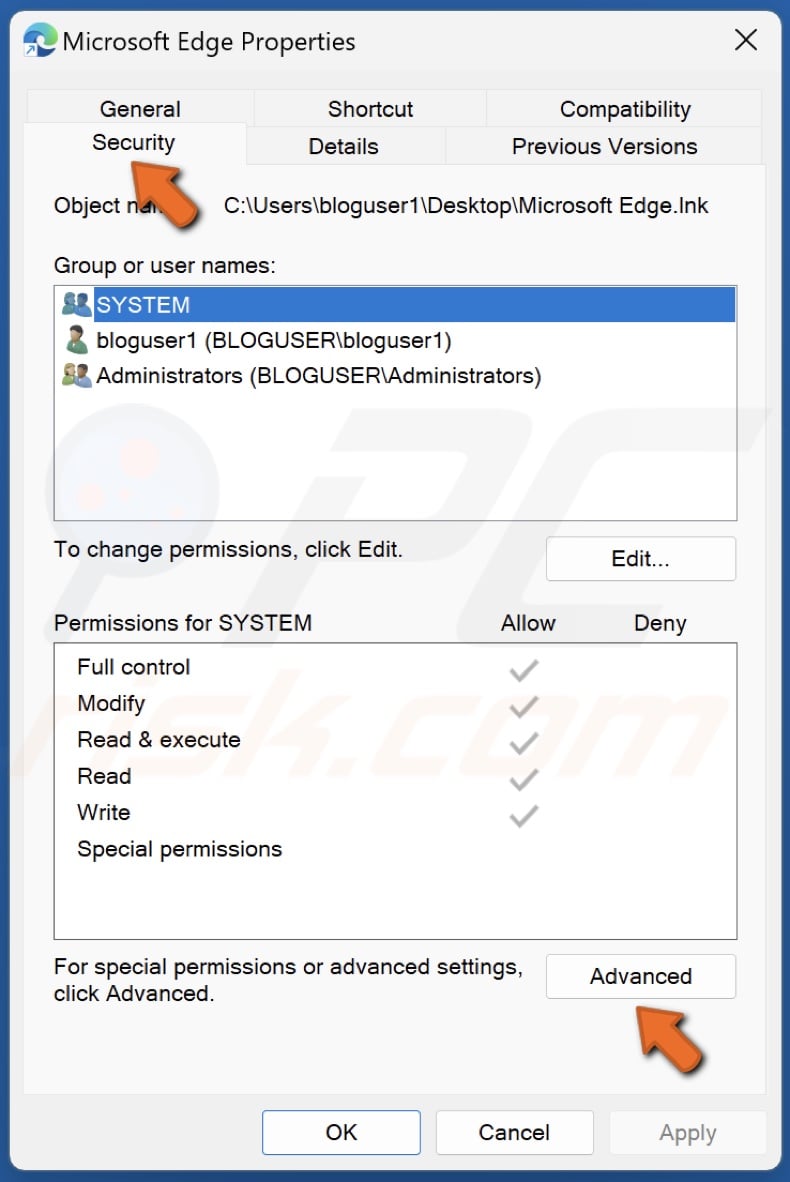Open Advanced security settings

point(639,976)
